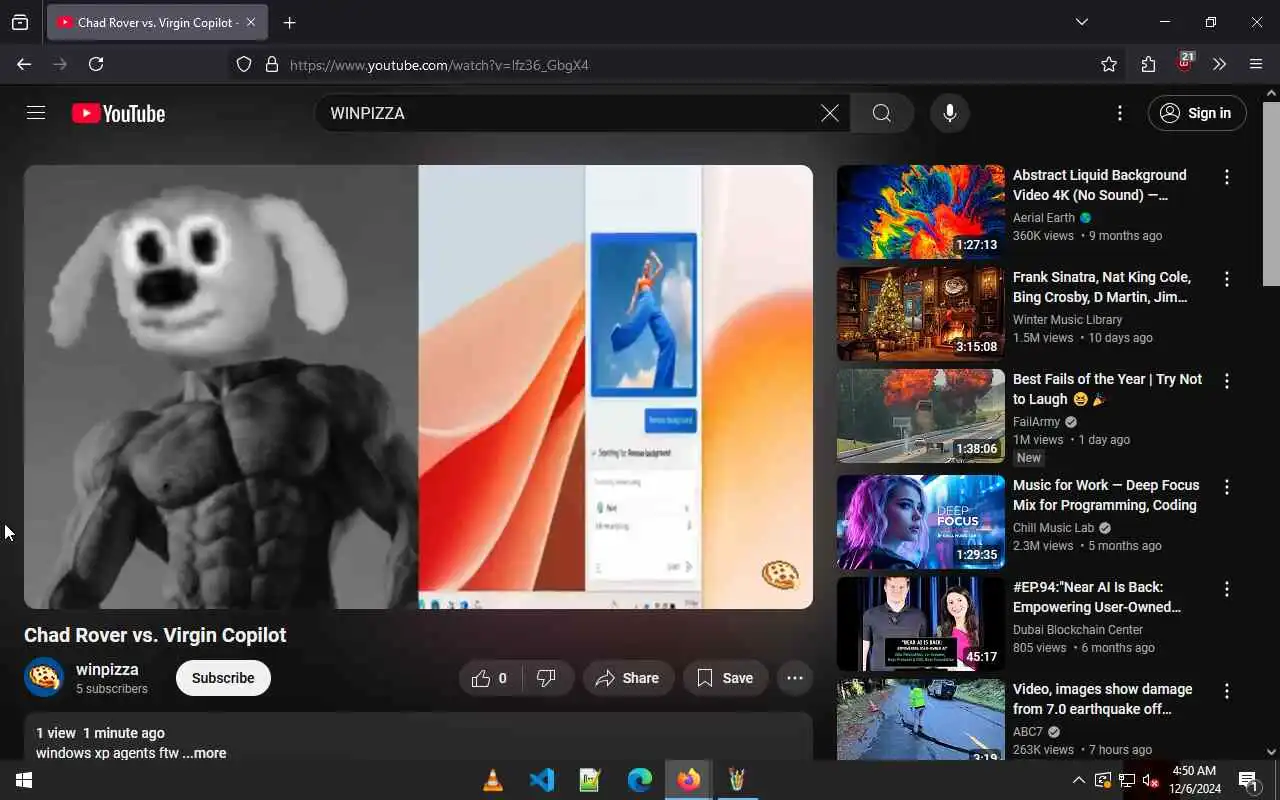Open options for Best Fails of the Year

1227,381
